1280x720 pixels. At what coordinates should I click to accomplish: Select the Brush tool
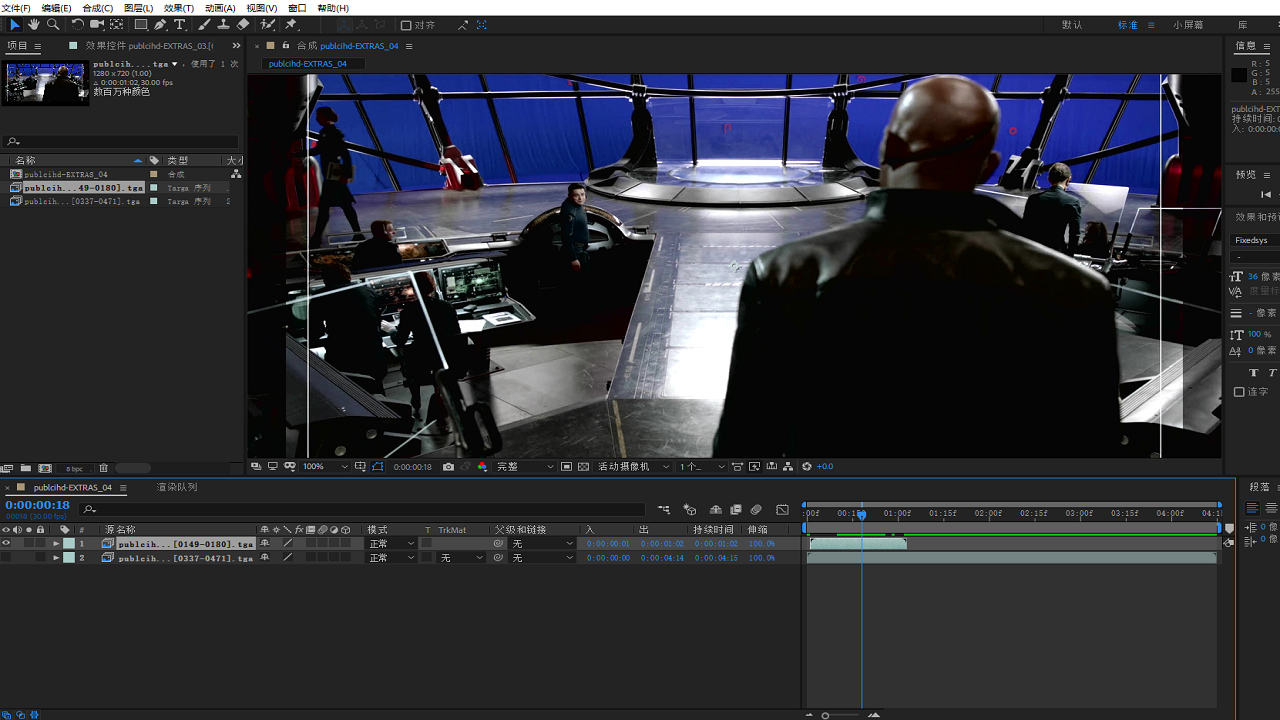pyautogui.click(x=204, y=24)
